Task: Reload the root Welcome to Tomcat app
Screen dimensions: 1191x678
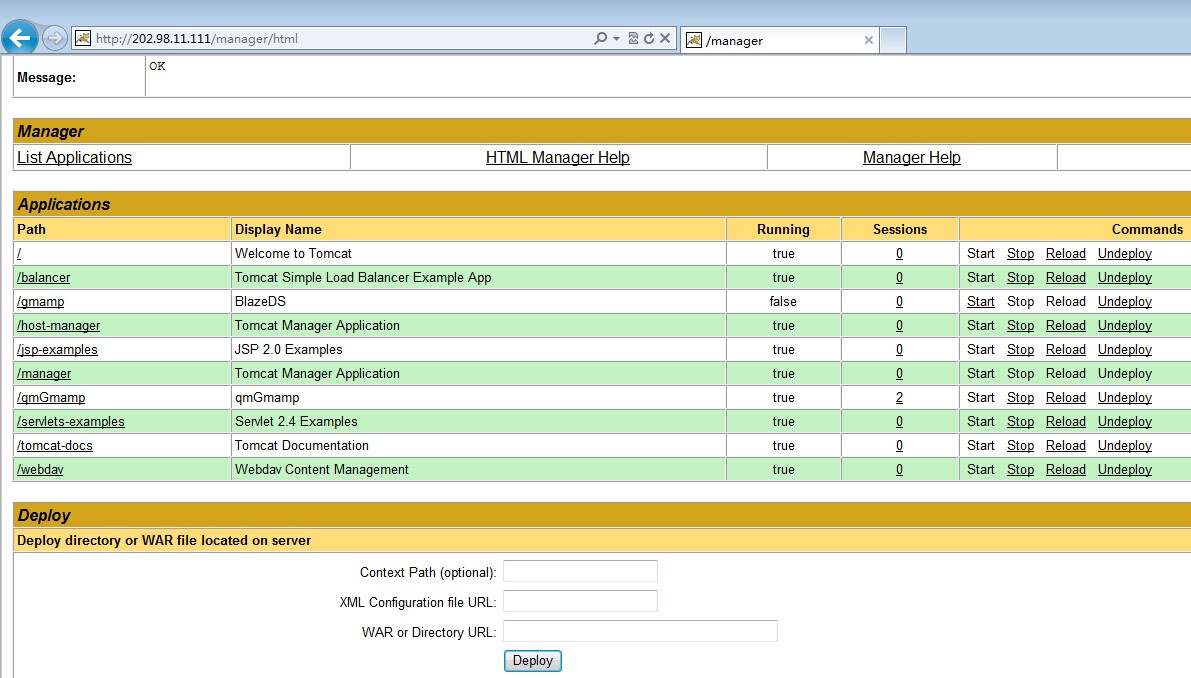Action: tap(1066, 254)
